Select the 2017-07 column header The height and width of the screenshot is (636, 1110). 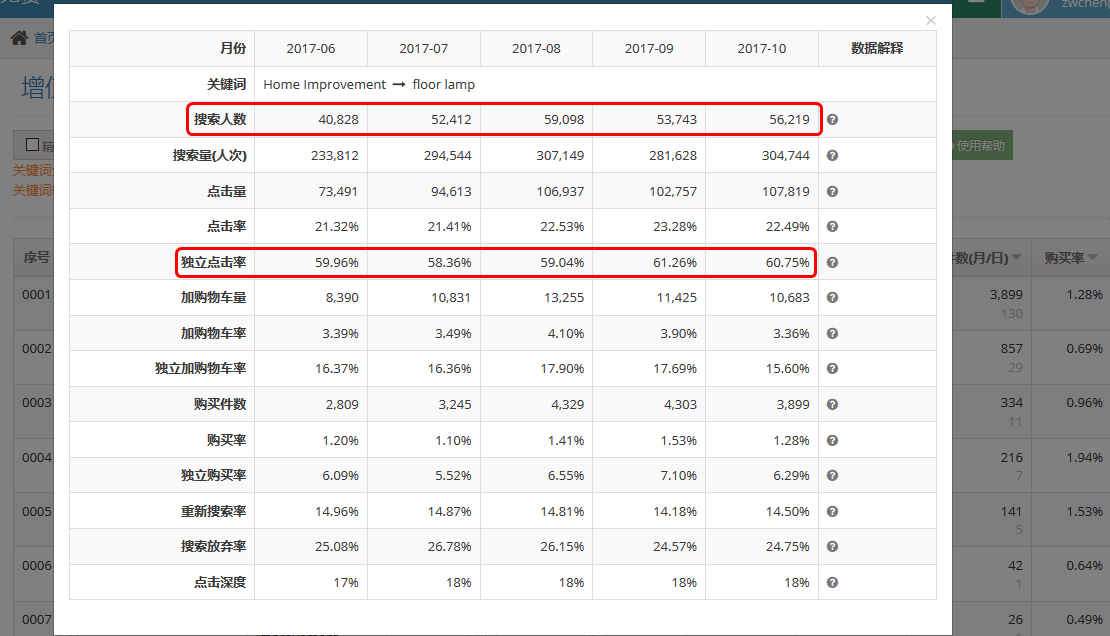pos(423,49)
